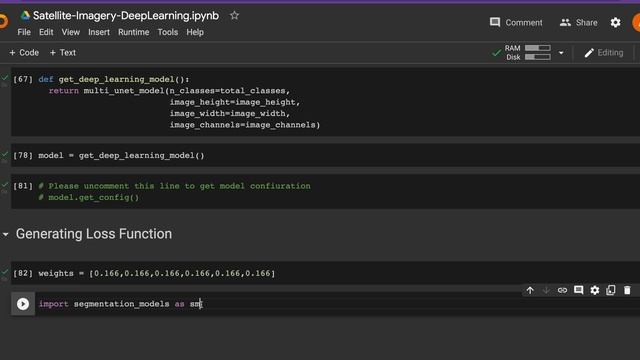The width and height of the screenshot is (640, 360).
Task: Delete the selected cell
Action: tap(627, 290)
